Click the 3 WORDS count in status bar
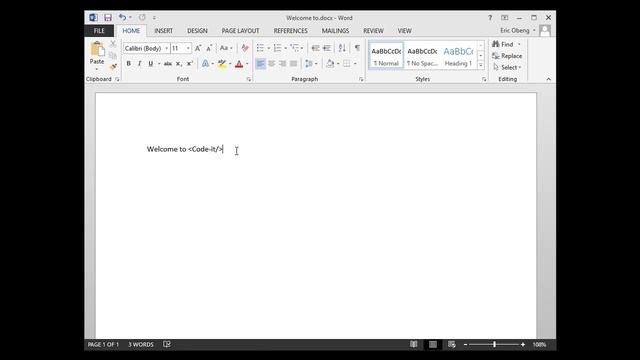 point(141,344)
